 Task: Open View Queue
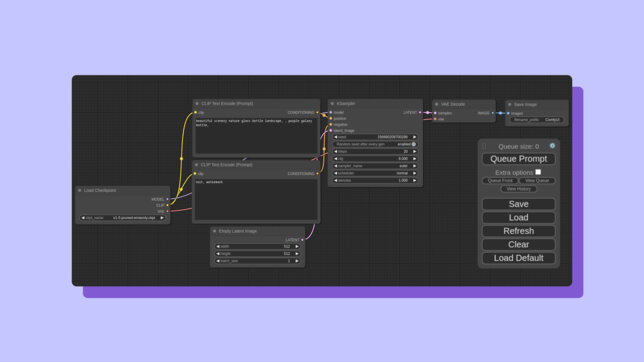click(537, 181)
